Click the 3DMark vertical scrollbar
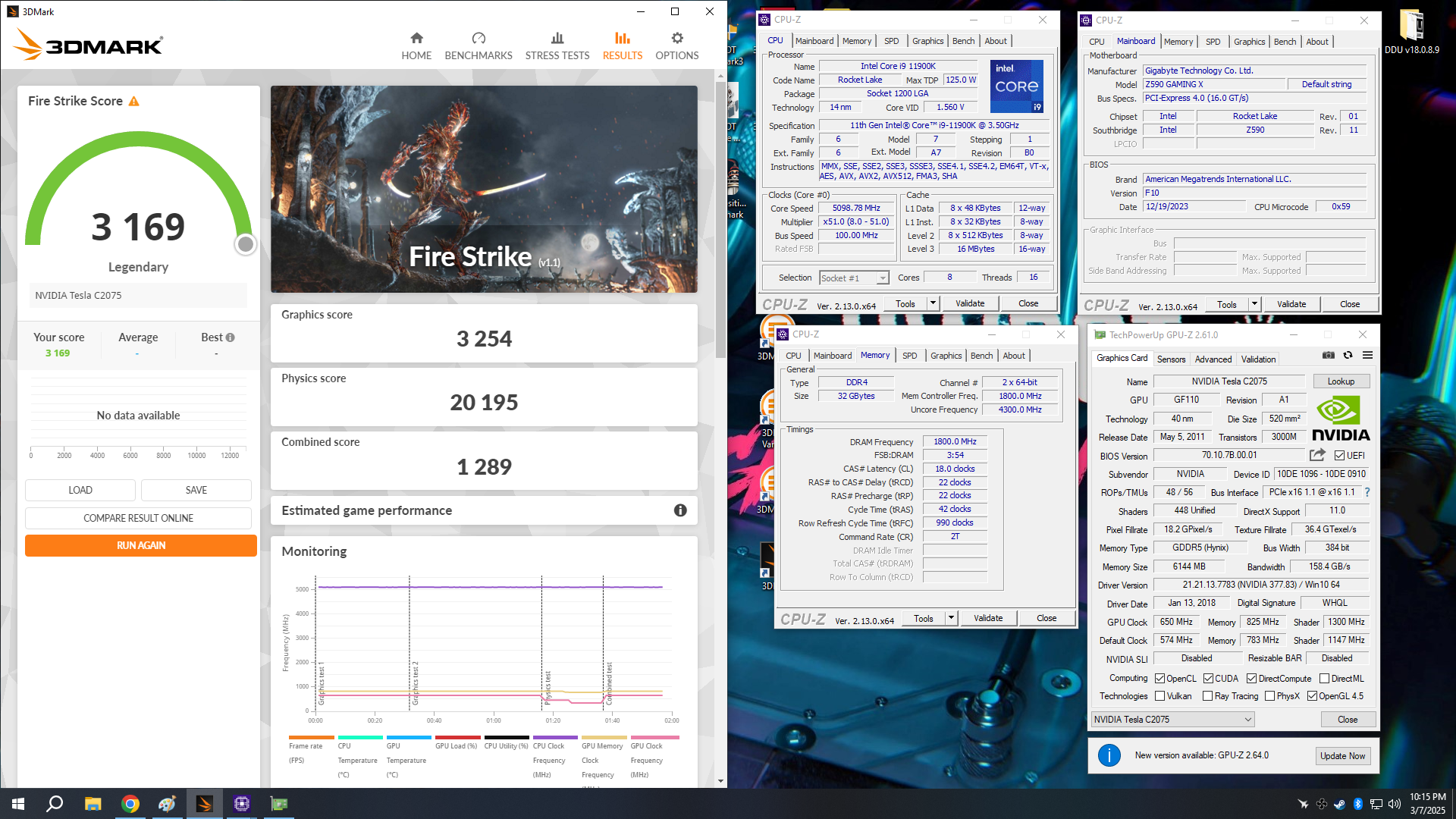1456x819 pixels. (x=720, y=220)
